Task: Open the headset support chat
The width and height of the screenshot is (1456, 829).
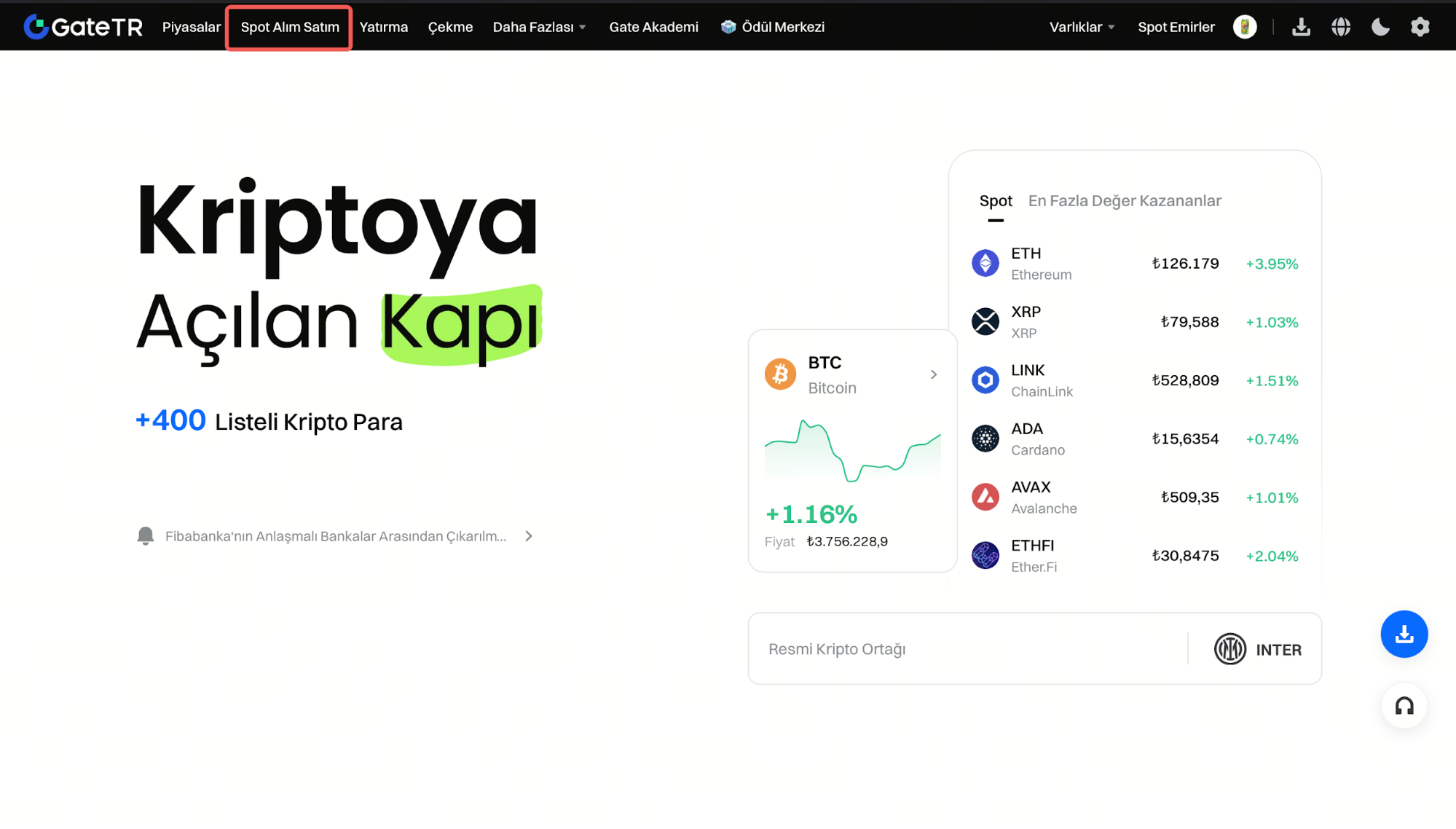Action: 1404,705
